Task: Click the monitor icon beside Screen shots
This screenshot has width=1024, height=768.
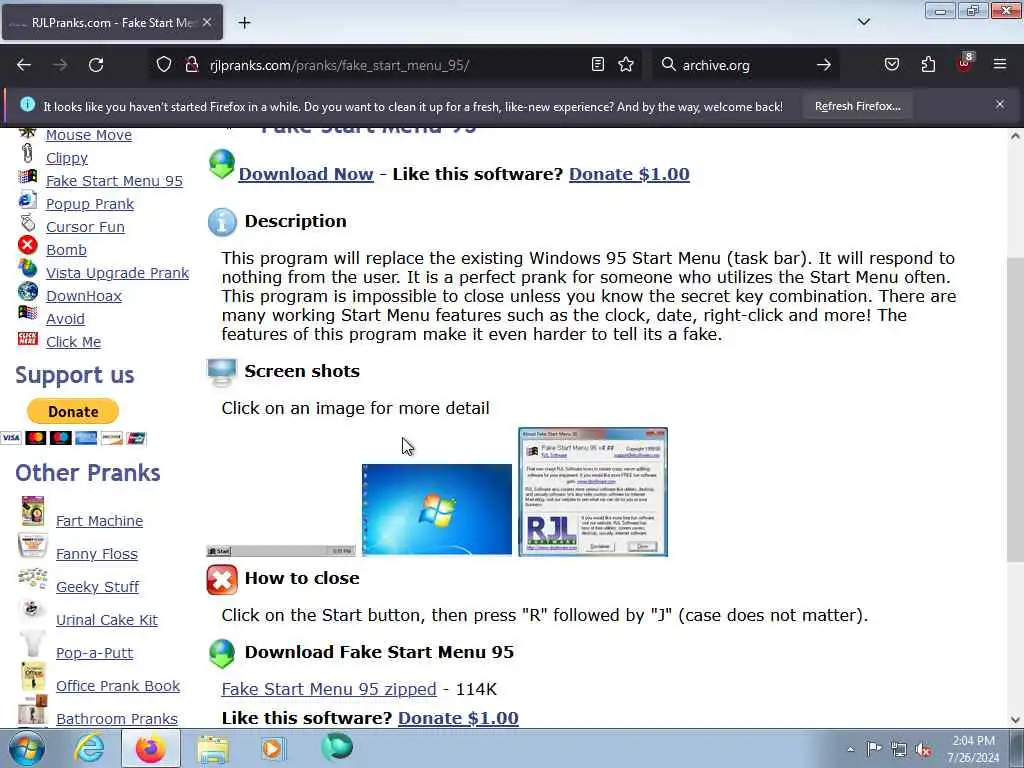Action: tap(221, 372)
